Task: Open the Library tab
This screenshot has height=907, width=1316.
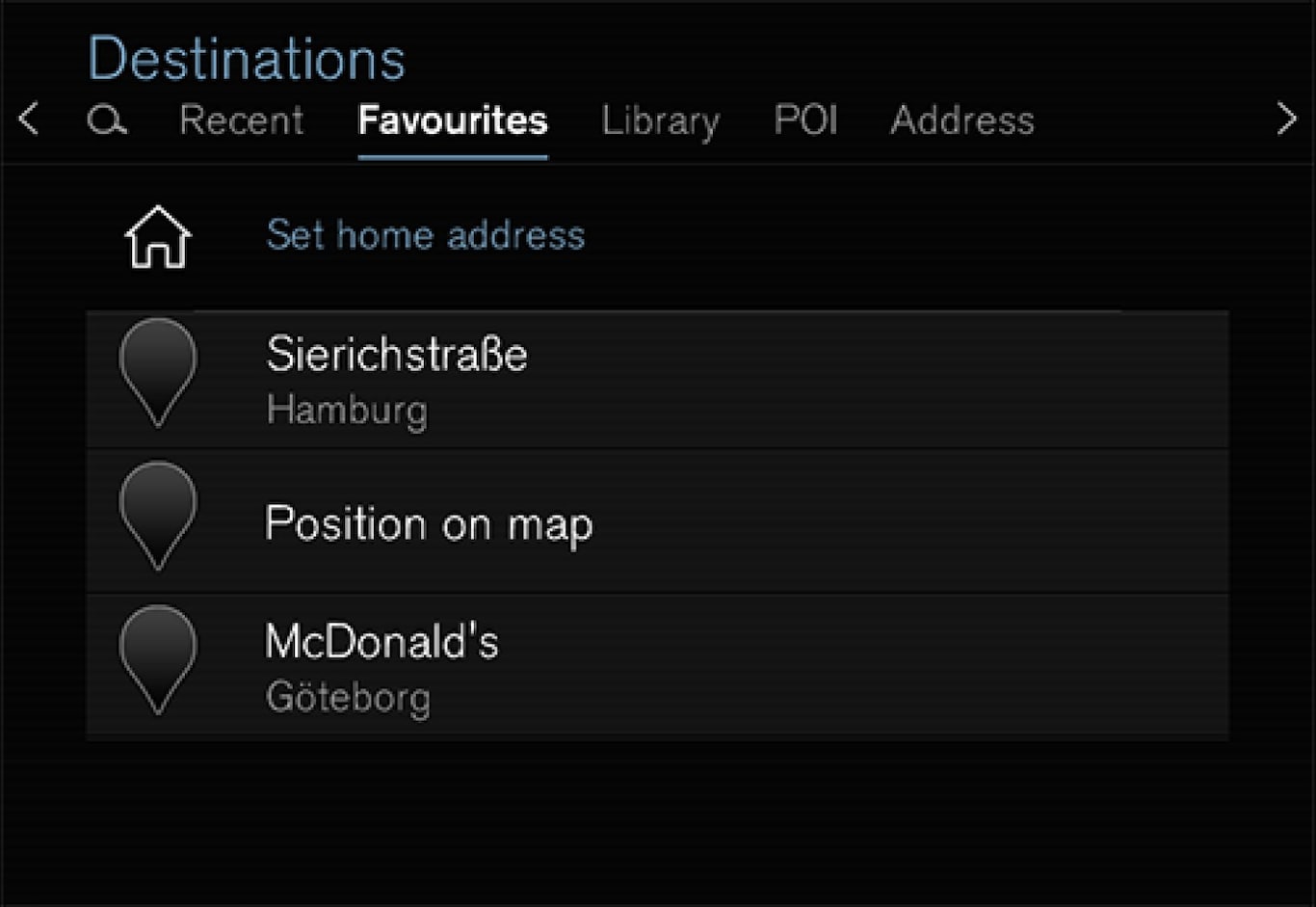Action: point(660,120)
